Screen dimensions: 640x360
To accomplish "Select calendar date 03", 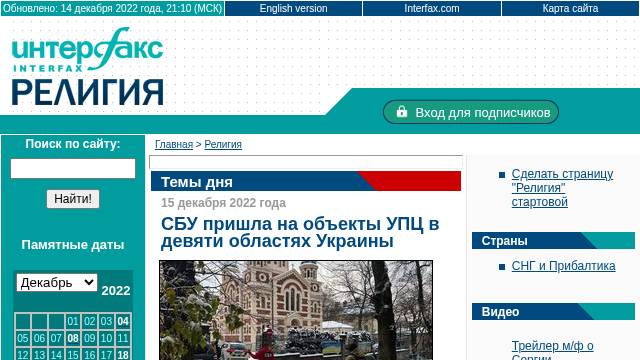I will [x=106, y=321].
